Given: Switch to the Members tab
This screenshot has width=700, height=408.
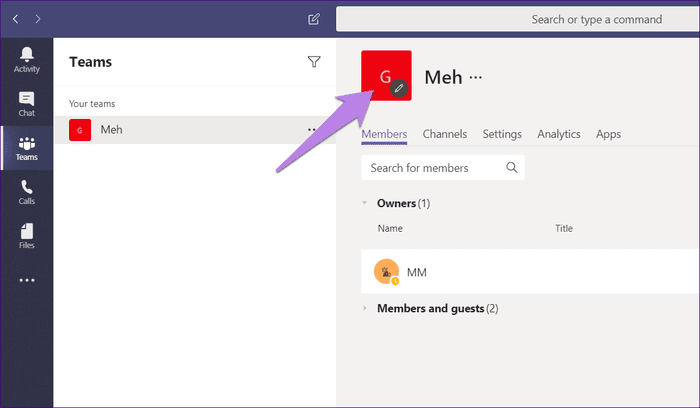Looking at the screenshot, I should tap(384, 134).
